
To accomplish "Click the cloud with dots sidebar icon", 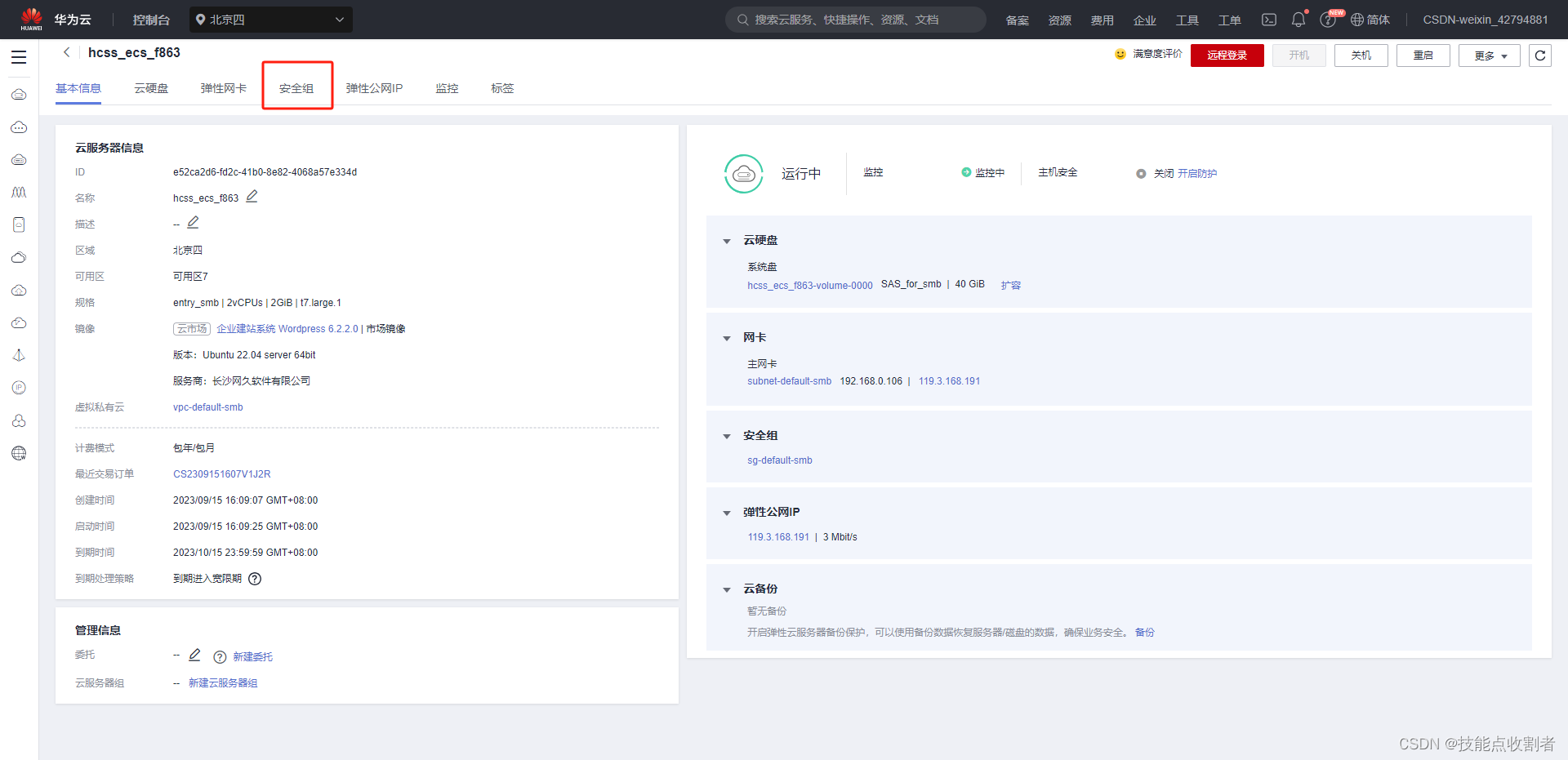I will tap(19, 127).
